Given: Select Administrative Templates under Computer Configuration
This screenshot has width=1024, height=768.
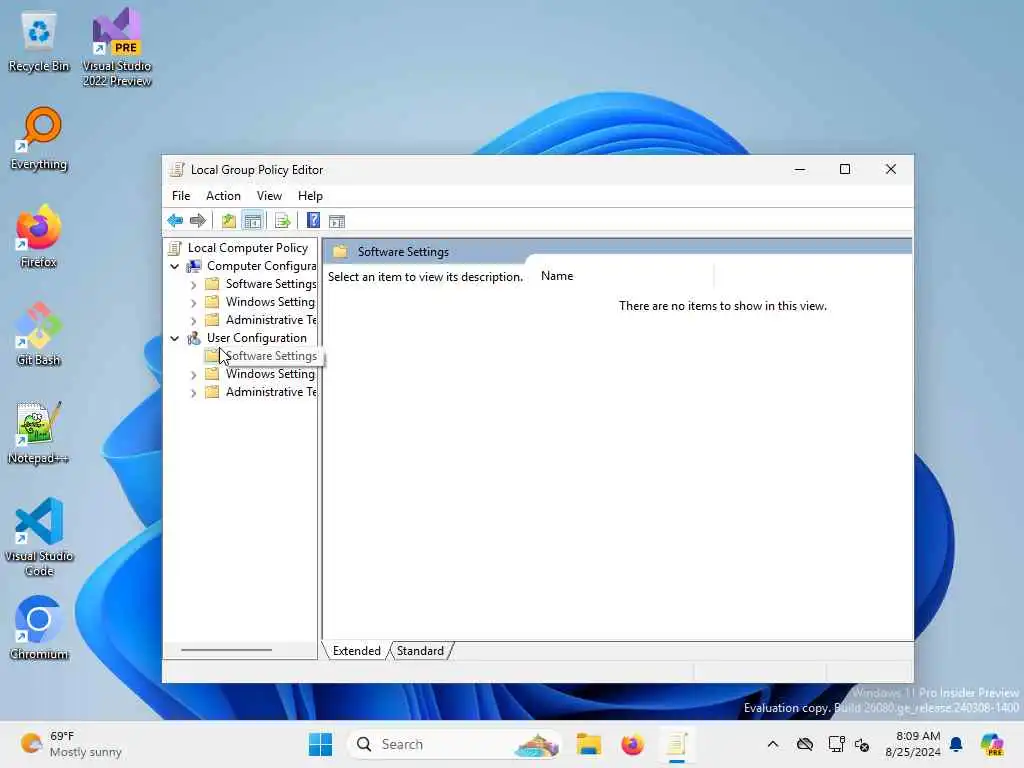Looking at the screenshot, I should tap(271, 319).
